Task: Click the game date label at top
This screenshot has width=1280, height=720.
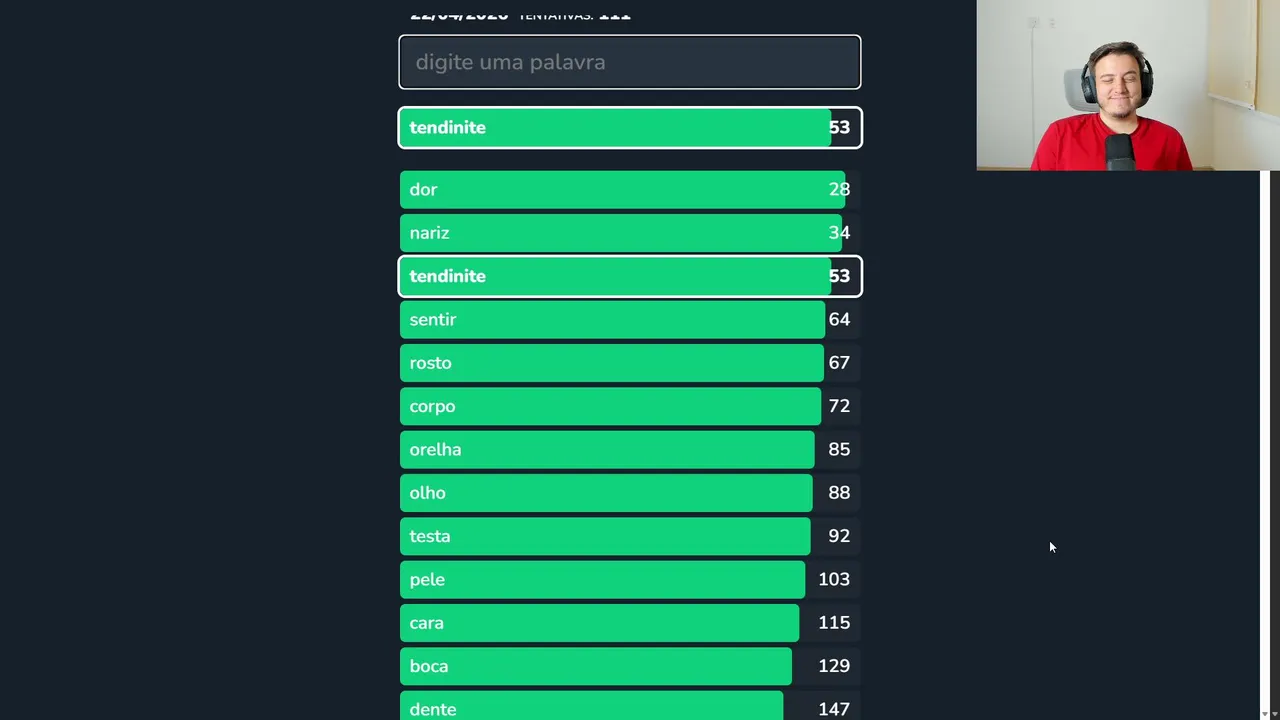Action: [459, 15]
